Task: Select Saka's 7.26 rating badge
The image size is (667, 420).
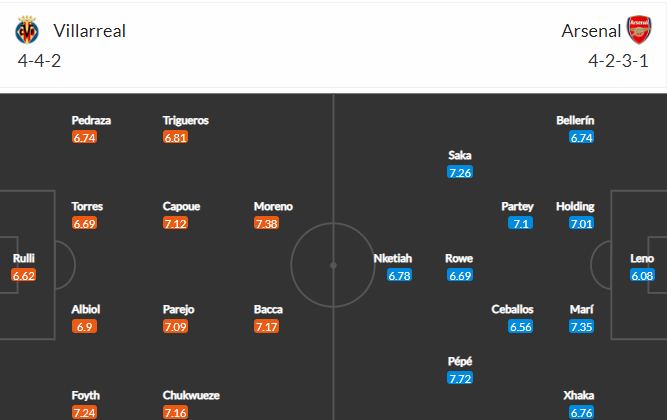Action: pyautogui.click(x=460, y=172)
